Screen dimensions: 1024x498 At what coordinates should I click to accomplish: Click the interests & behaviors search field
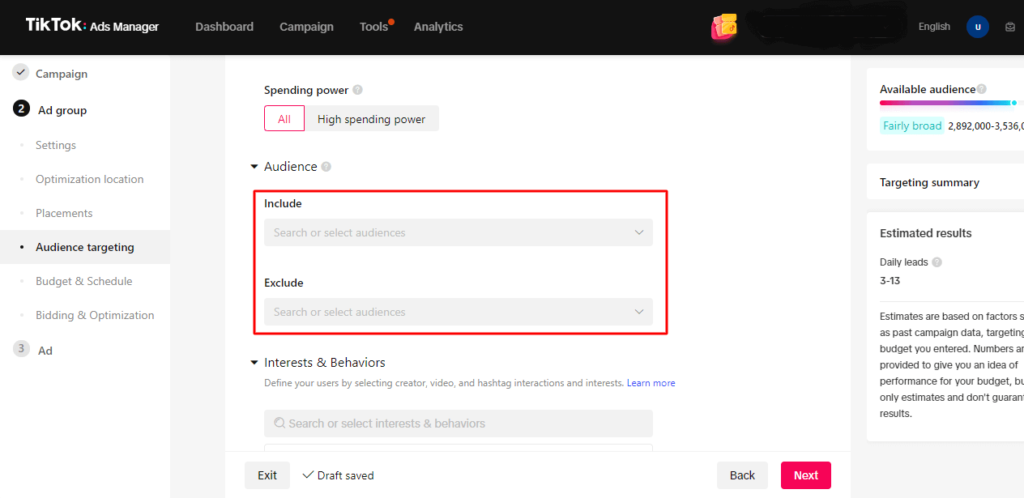tap(458, 423)
